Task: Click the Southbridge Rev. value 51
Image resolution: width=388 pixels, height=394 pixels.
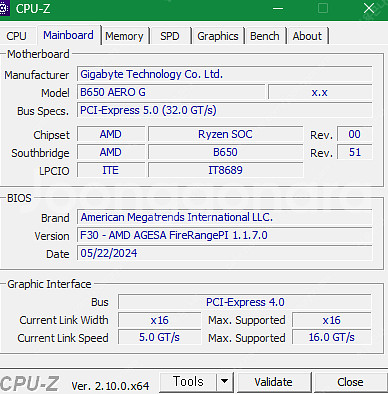Action: pos(354,152)
